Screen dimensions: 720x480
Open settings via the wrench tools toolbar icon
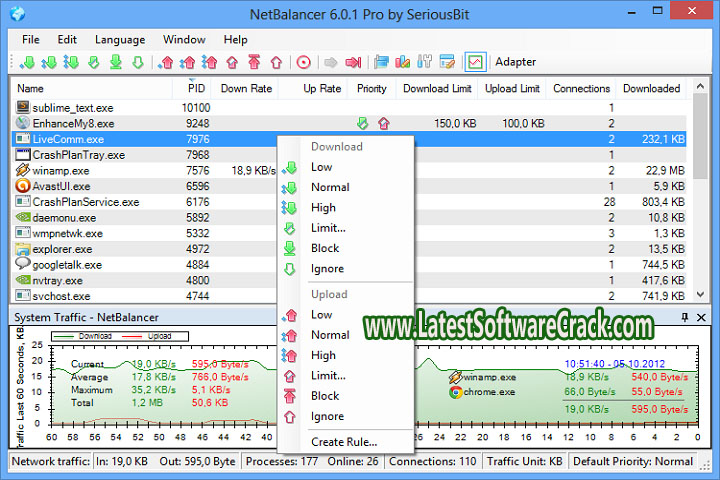point(423,62)
